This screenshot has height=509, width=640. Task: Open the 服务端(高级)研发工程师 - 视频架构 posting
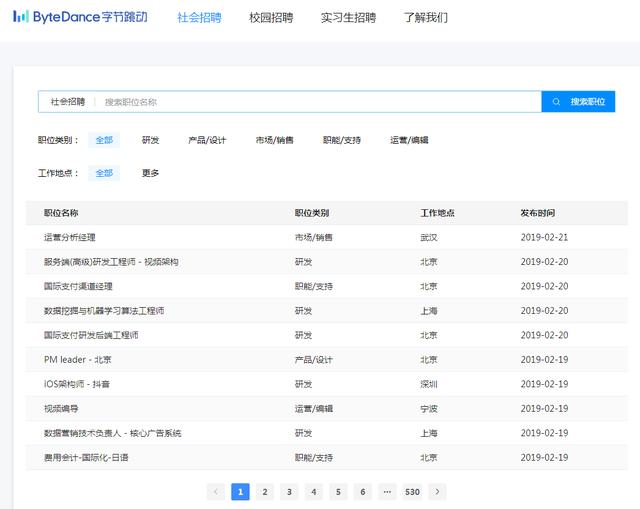[x=111, y=262]
